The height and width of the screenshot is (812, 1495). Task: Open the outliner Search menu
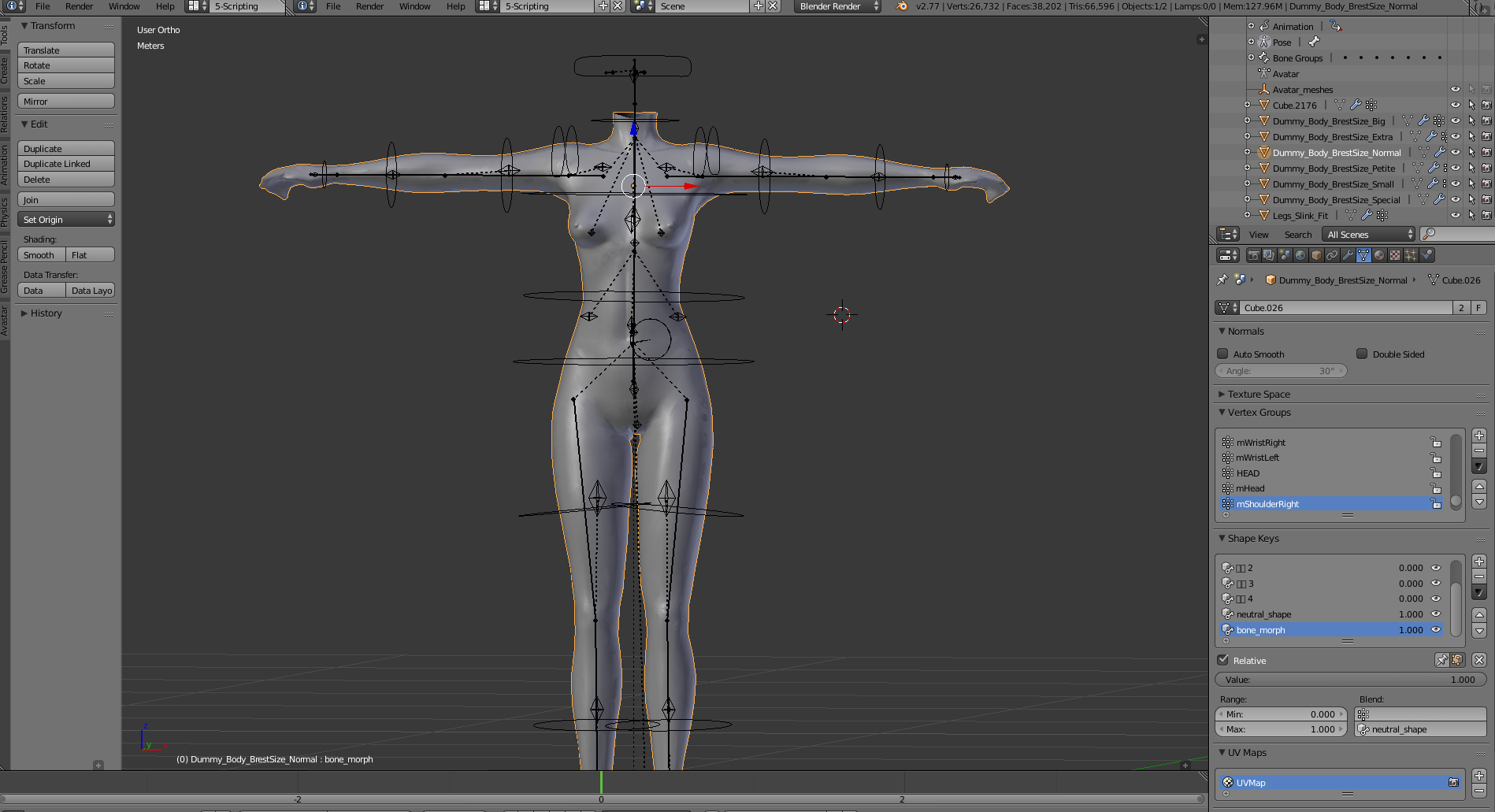coord(1297,235)
